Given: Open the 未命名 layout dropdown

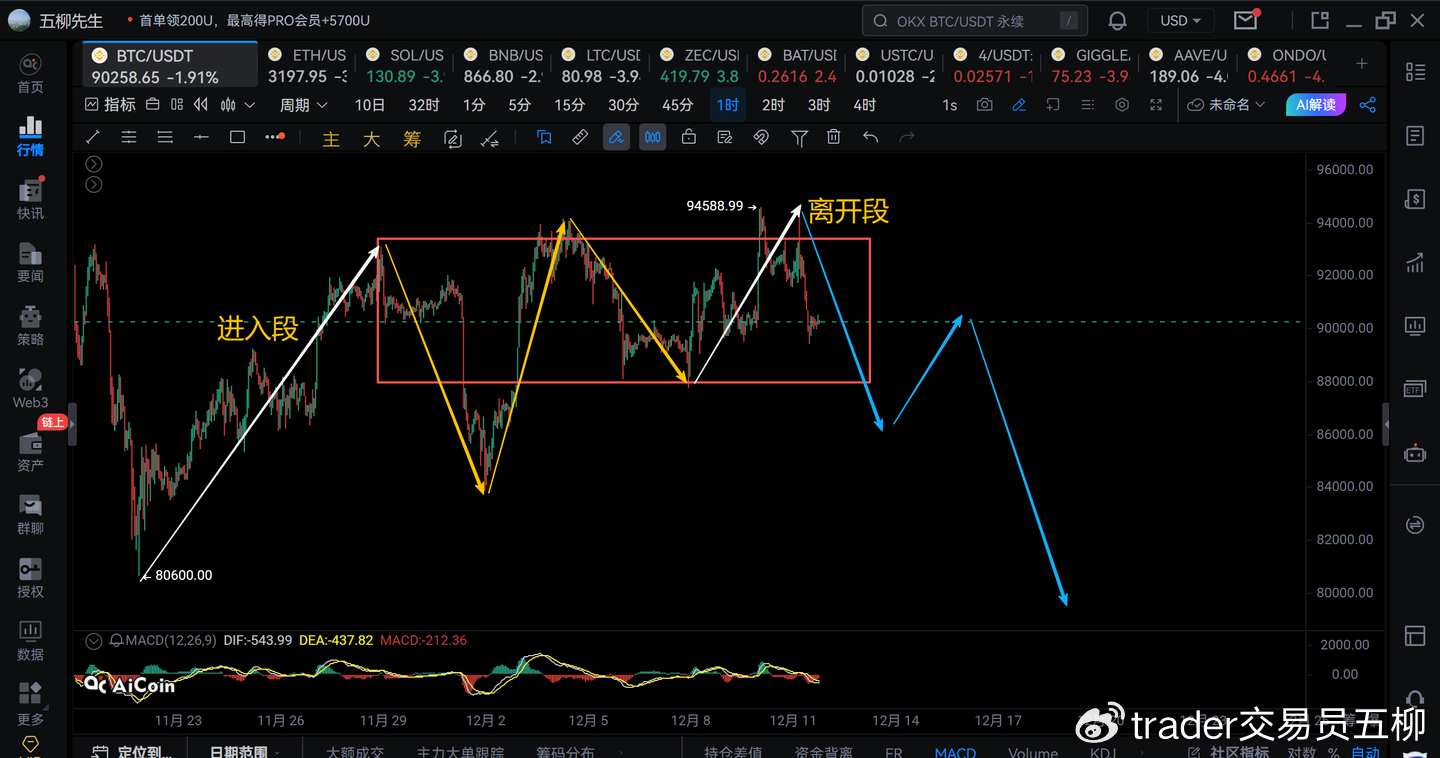Looking at the screenshot, I should (x=1227, y=105).
